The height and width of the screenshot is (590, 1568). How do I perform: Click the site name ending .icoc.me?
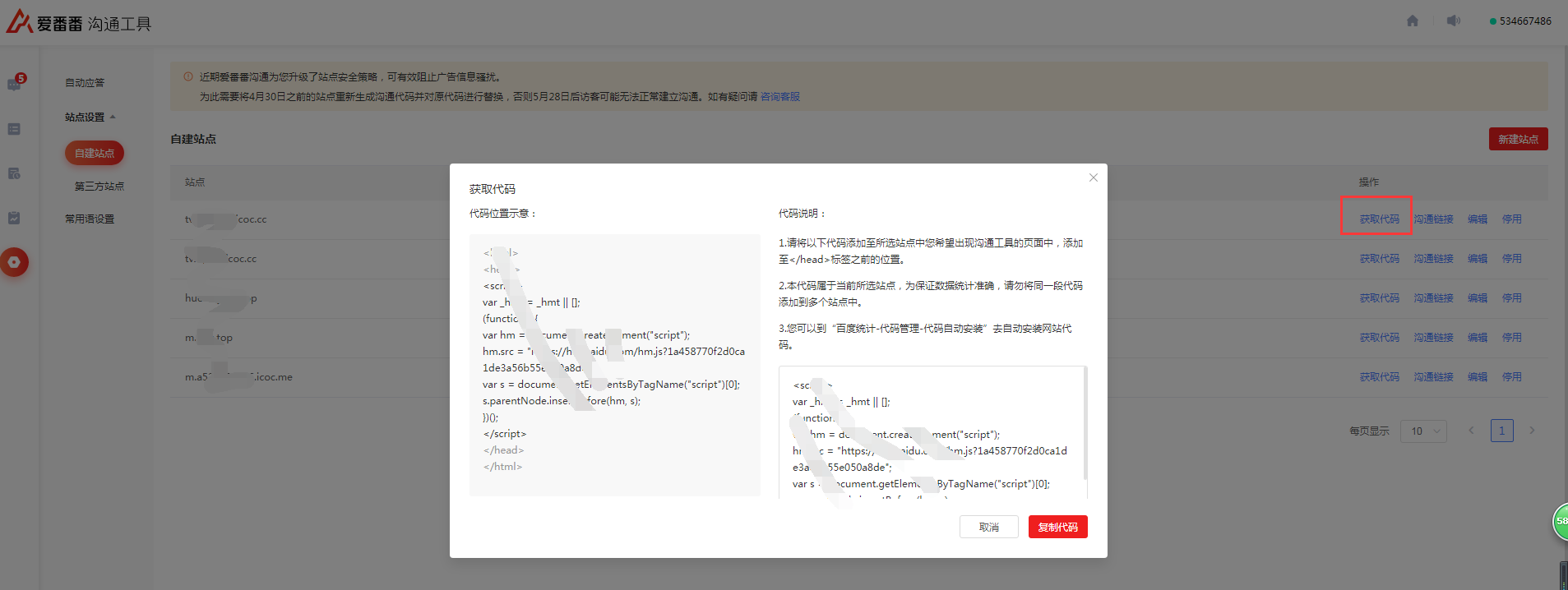[x=238, y=377]
